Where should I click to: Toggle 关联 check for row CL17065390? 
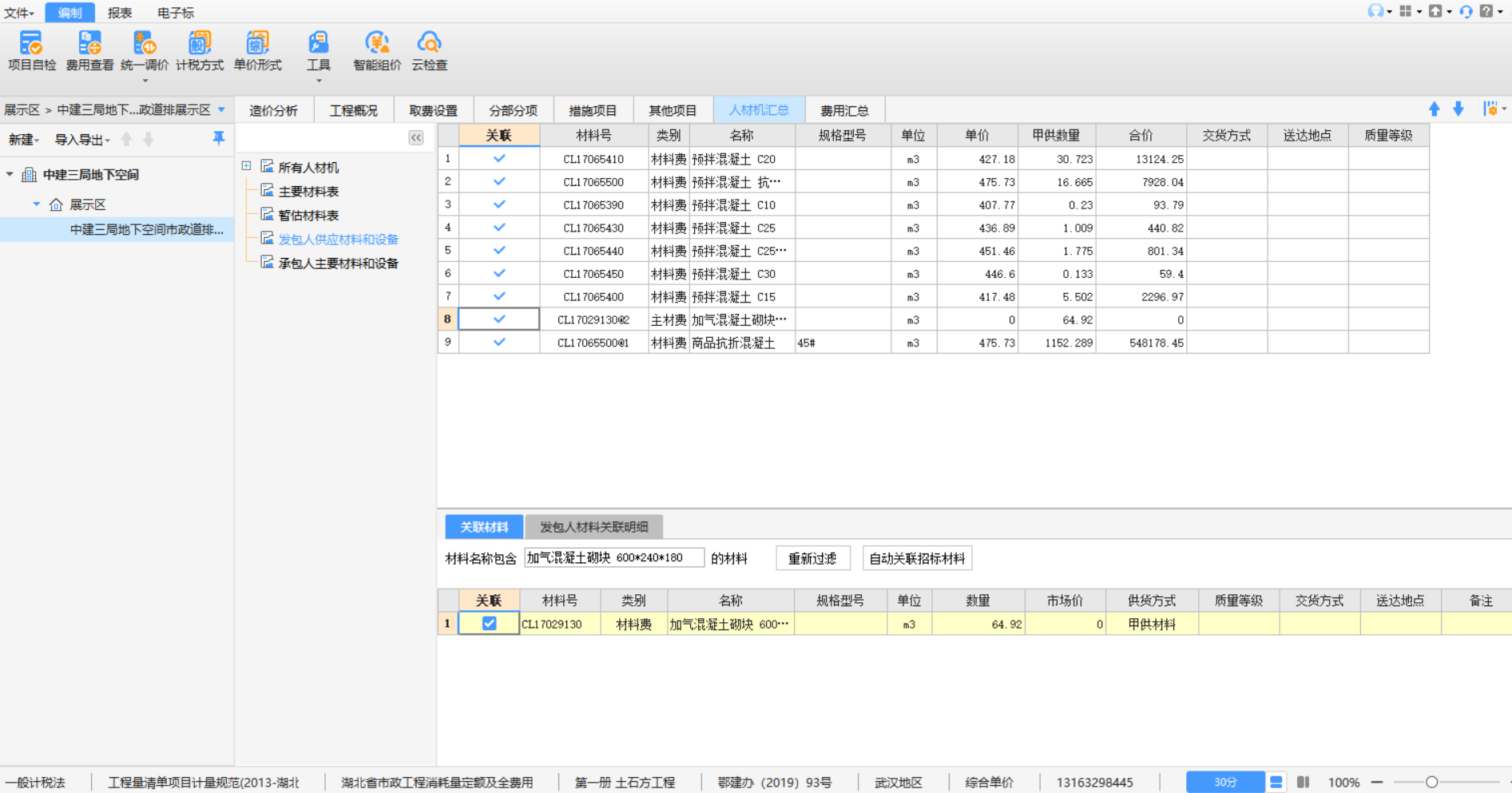tap(499, 204)
